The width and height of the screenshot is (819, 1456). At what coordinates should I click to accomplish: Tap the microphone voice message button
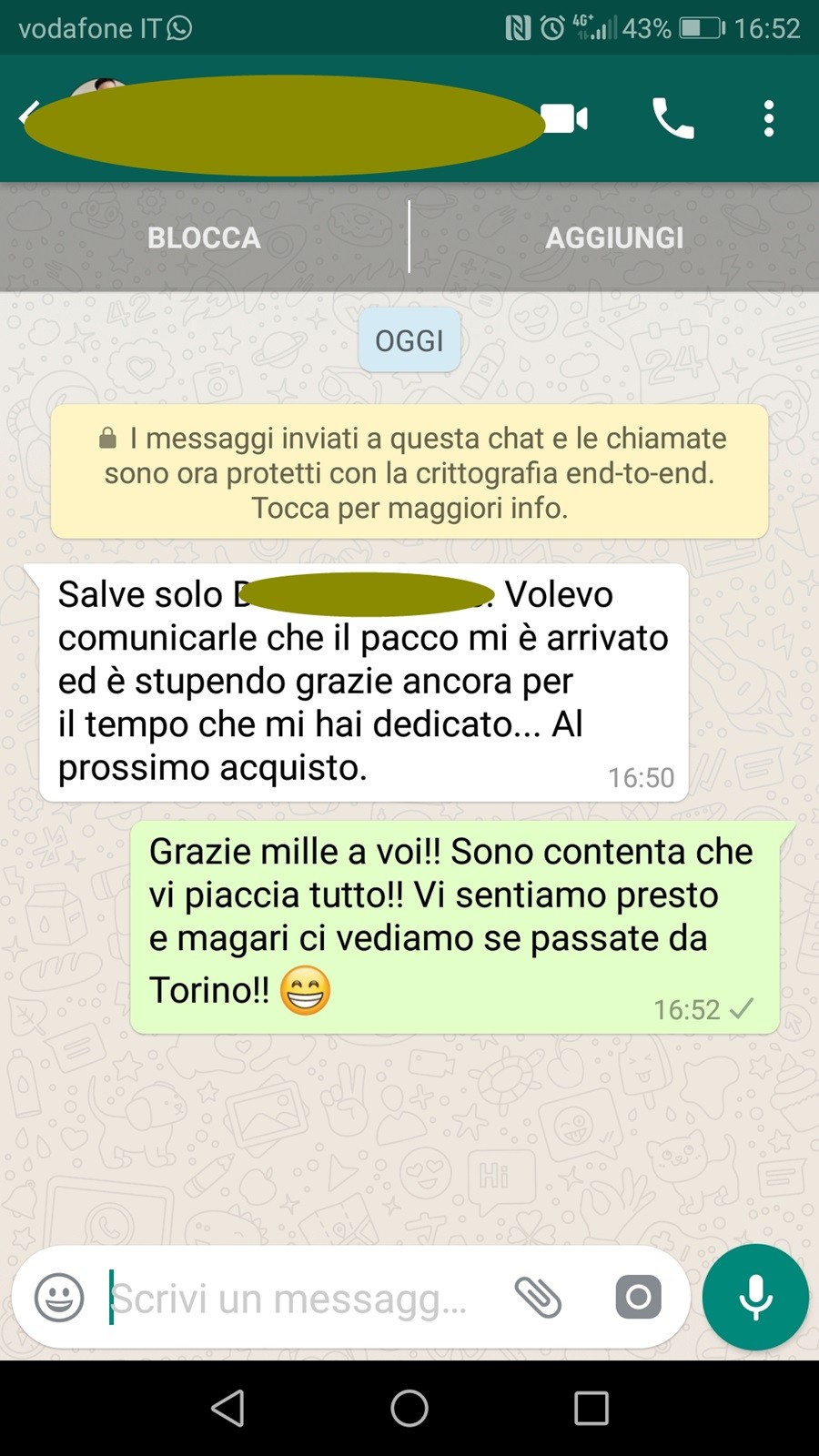coord(755,1297)
